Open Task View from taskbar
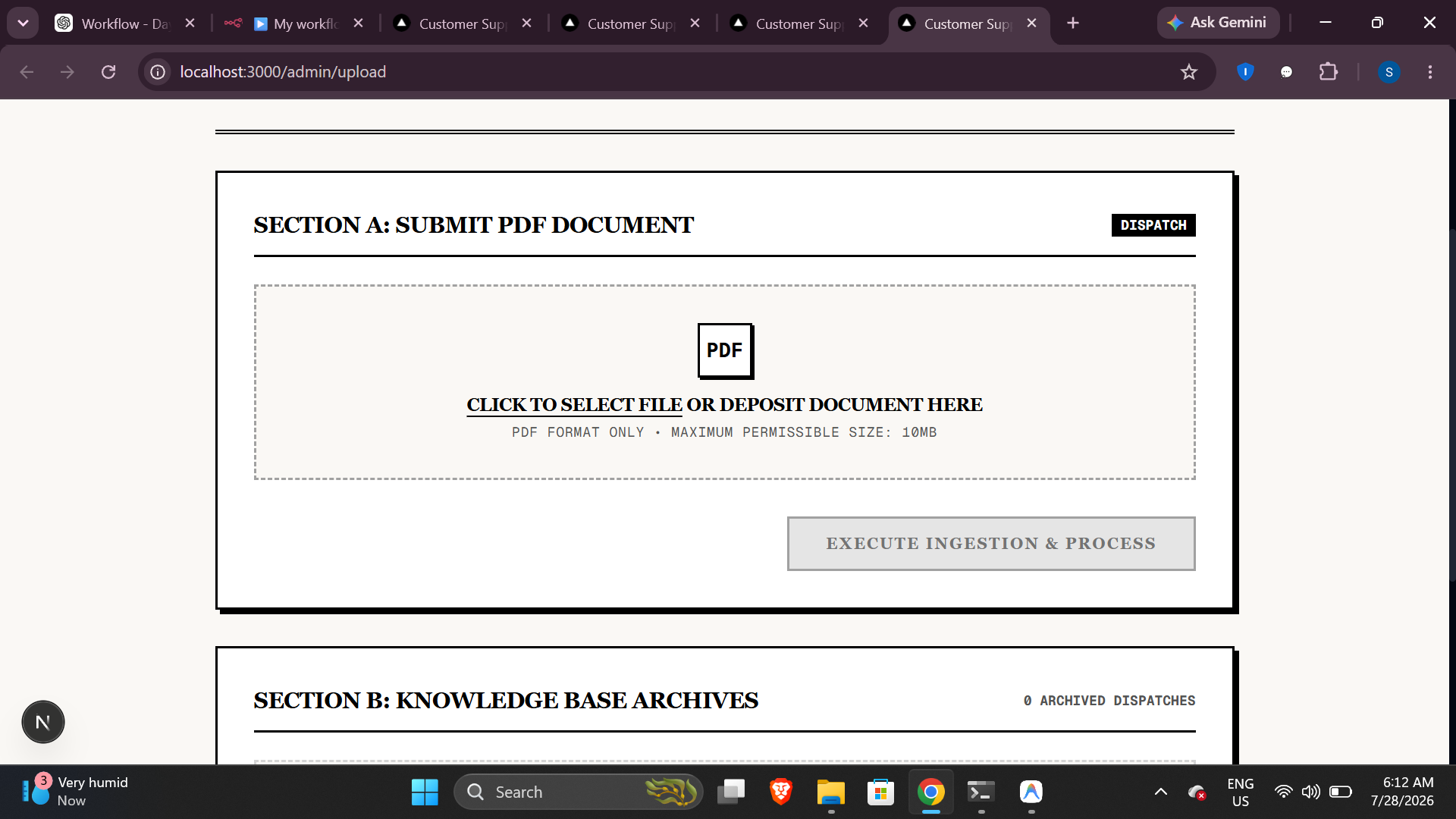Image resolution: width=1456 pixels, height=819 pixels. click(x=731, y=792)
